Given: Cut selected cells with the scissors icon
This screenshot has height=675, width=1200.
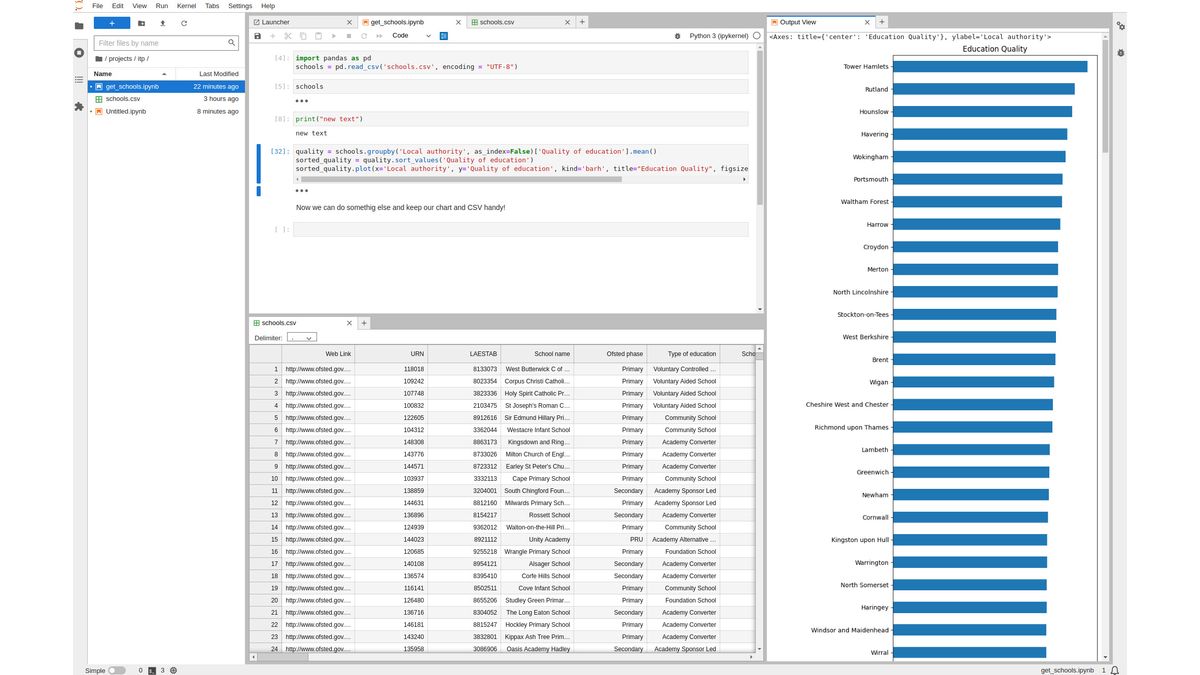Looking at the screenshot, I should 287,35.
